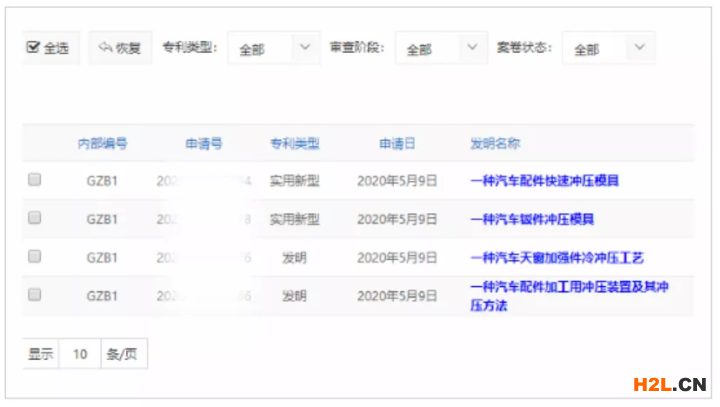Click the 发明名称 column header
This screenshot has height=407, width=720.
pos(495,144)
